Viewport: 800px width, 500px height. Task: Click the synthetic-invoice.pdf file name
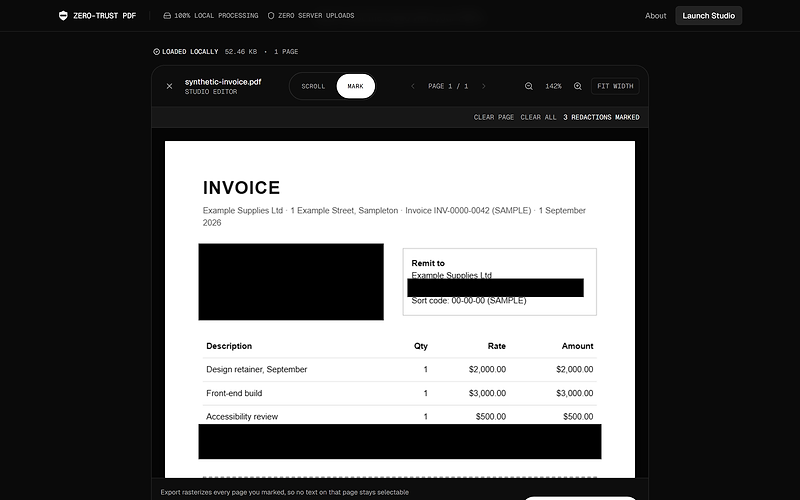pyautogui.click(x=223, y=82)
